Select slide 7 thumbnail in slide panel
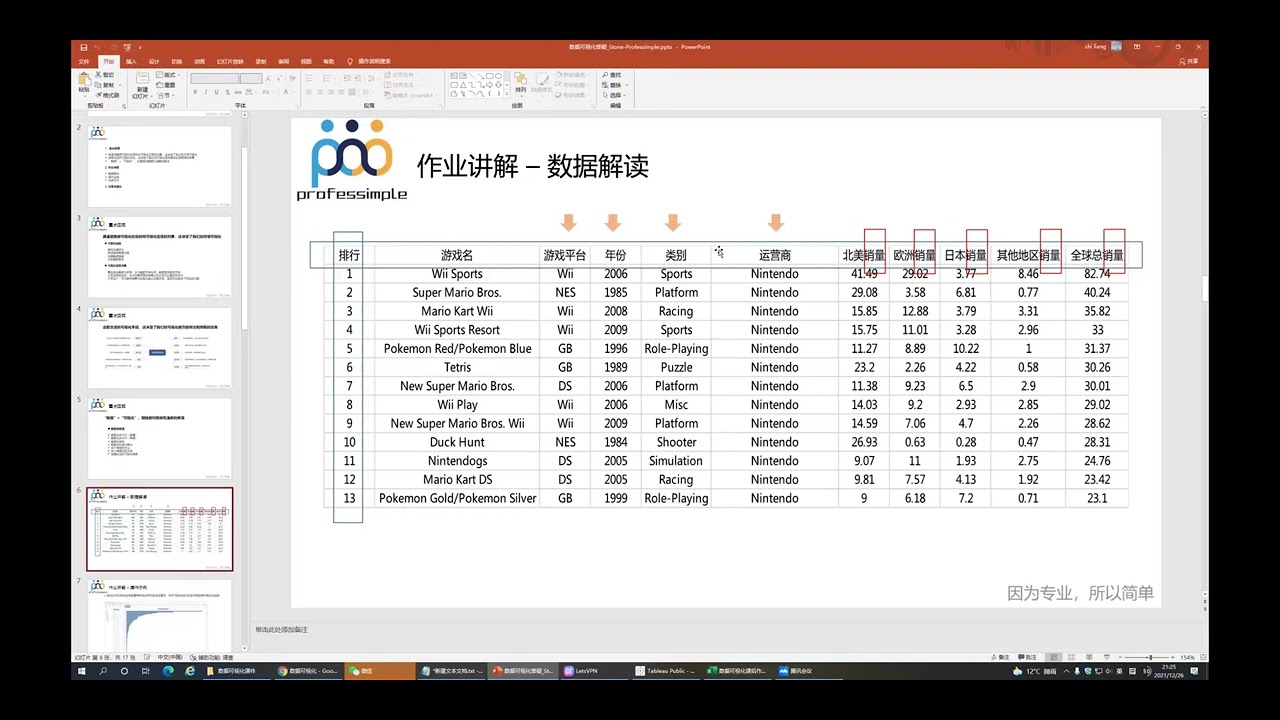 pos(160,615)
